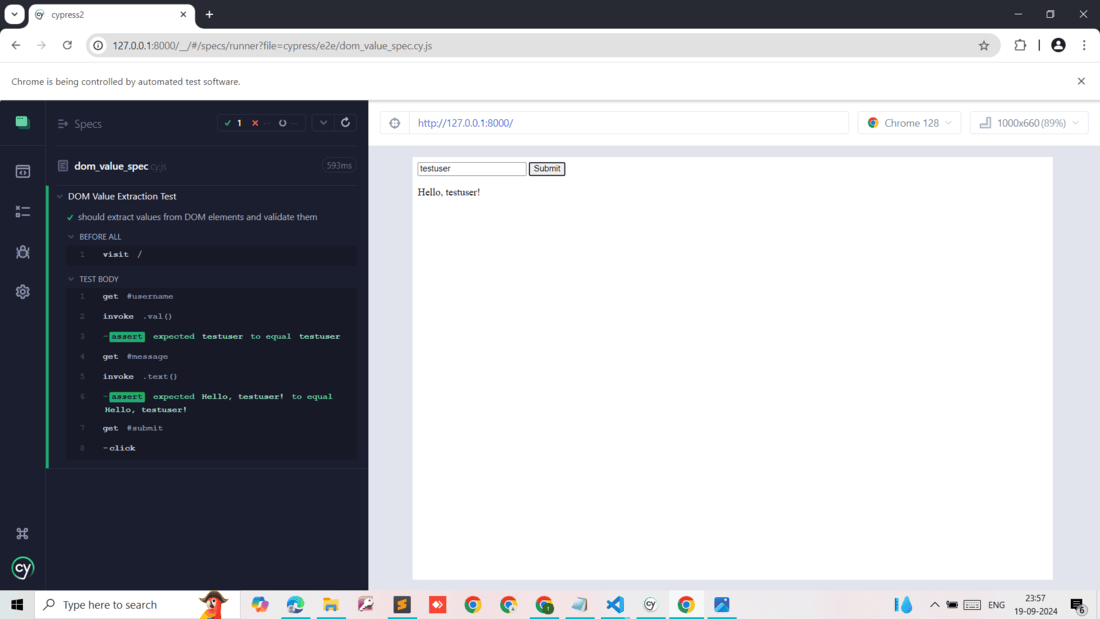
Task: Click the 593ms duration badge
Action: [339, 166]
